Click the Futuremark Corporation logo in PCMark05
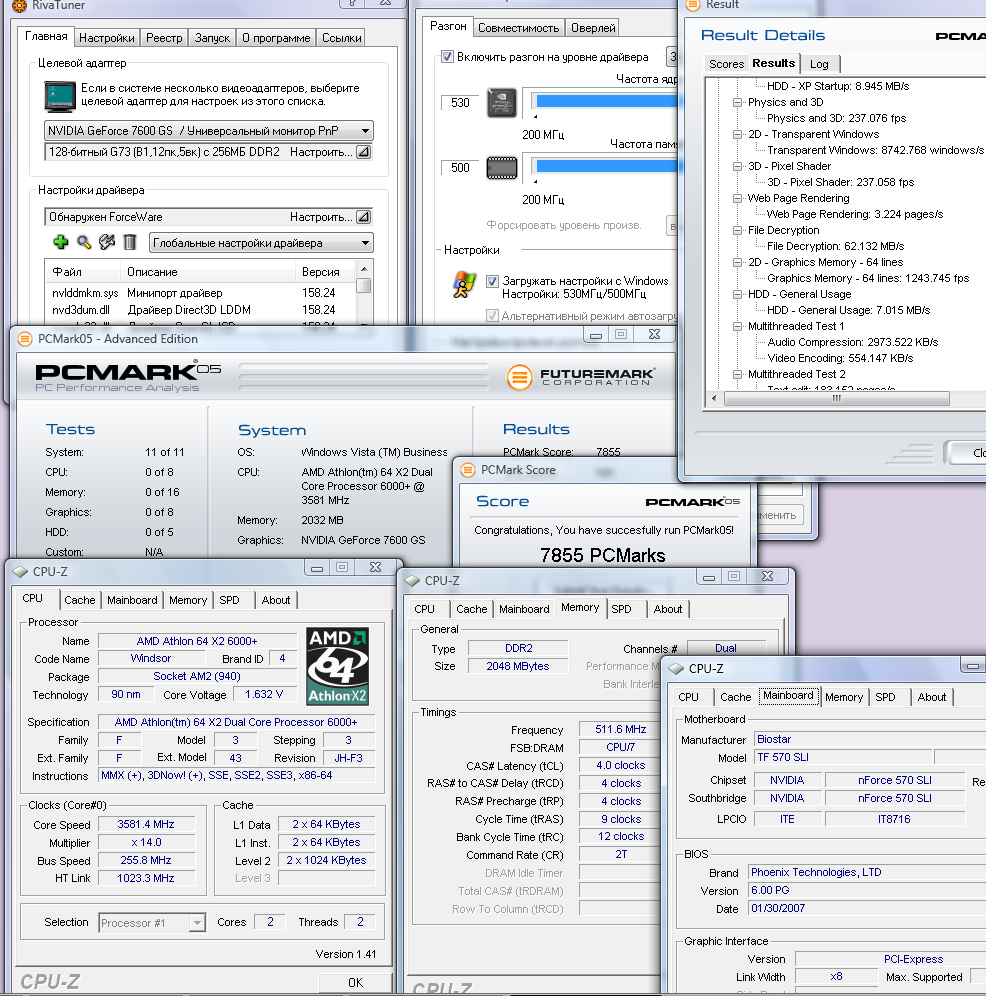 (580, 377)
